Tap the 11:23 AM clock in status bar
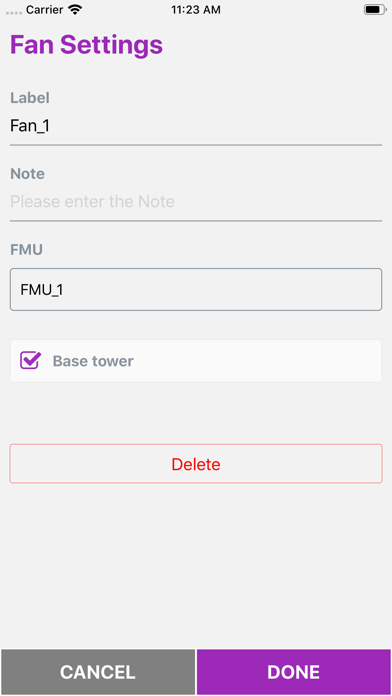392x696 pixels. click(196, 10)
